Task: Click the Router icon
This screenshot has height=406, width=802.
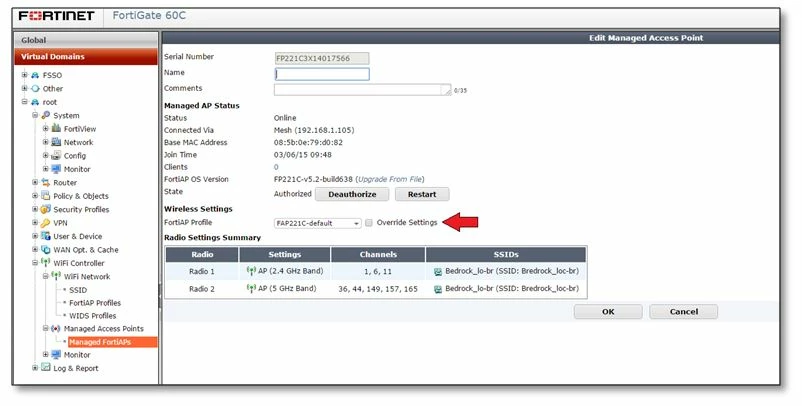Action: pos(46,183)
